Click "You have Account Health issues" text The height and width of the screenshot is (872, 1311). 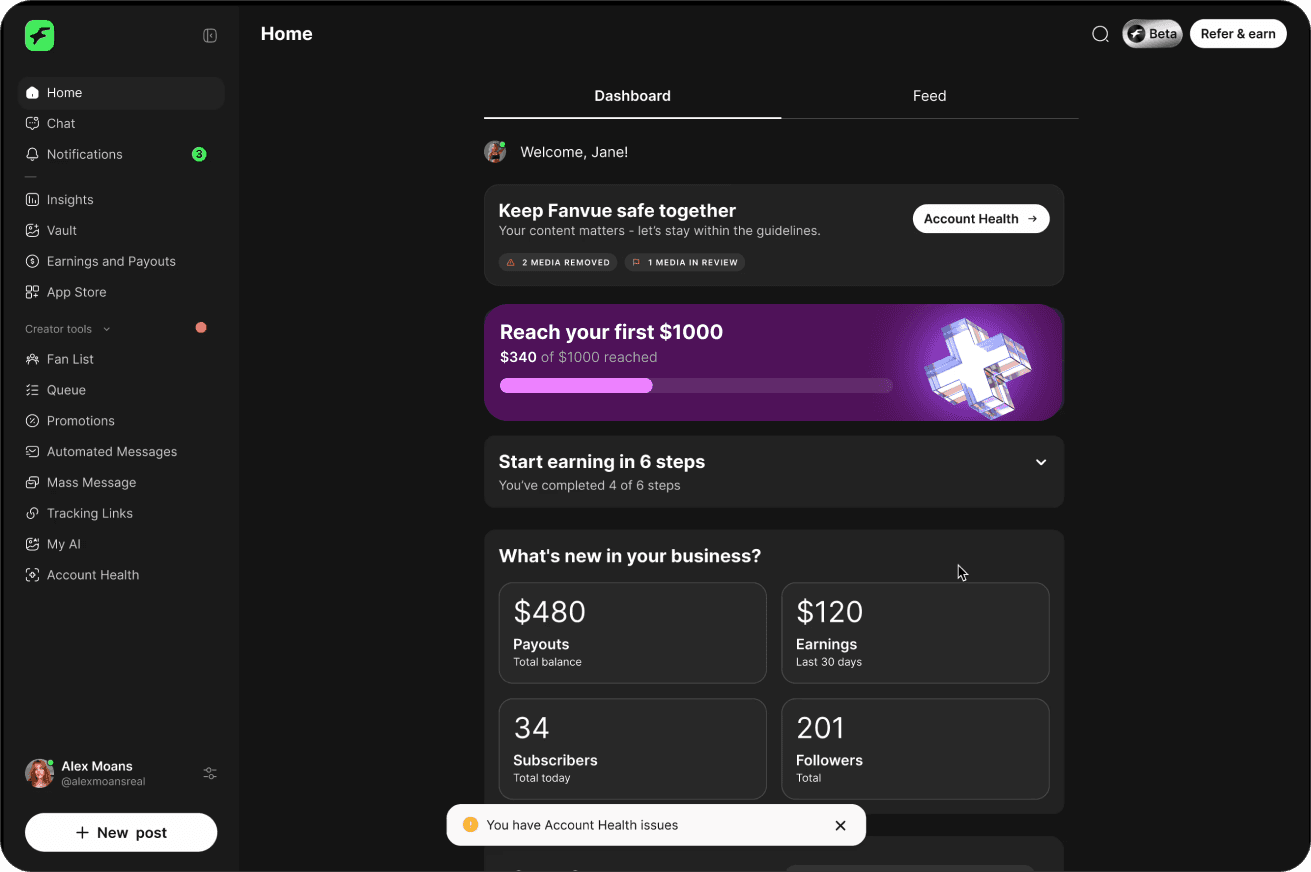pyautogui.click(x=582, y=826)
